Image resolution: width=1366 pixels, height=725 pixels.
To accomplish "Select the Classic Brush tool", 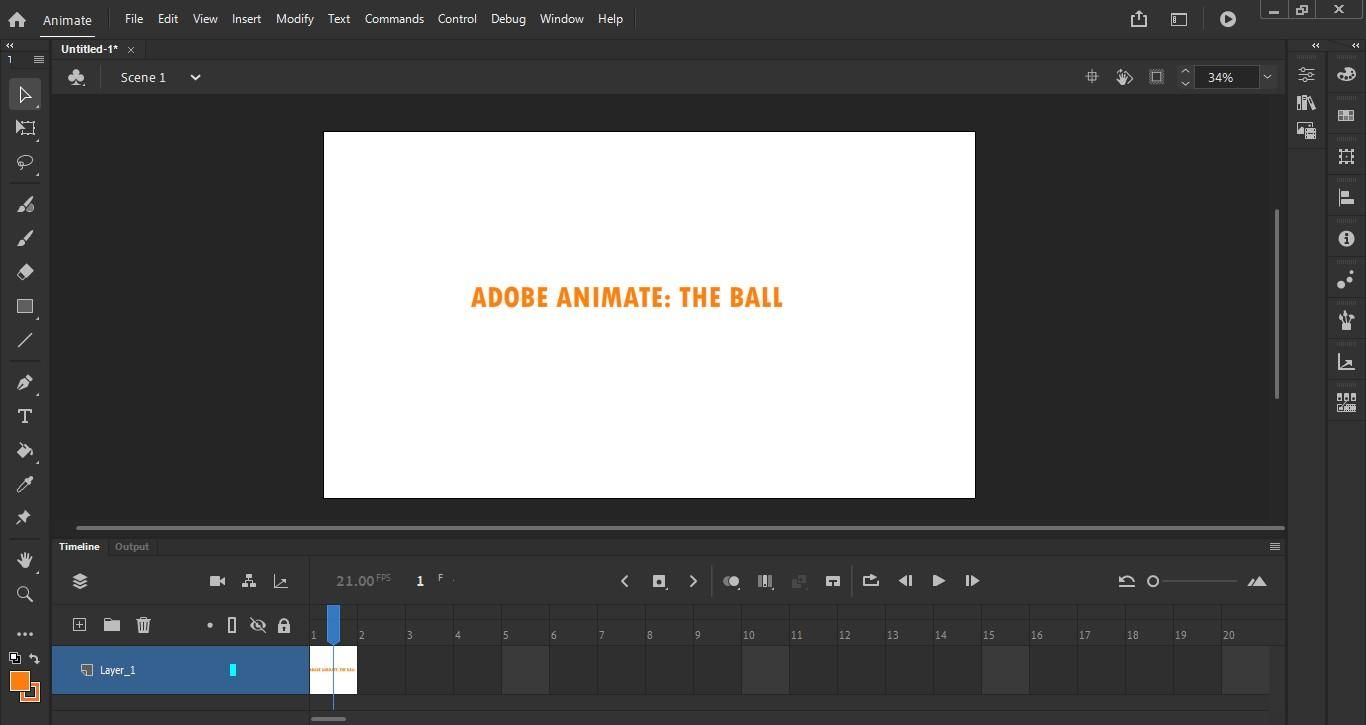I will click(x=26, y=238).
